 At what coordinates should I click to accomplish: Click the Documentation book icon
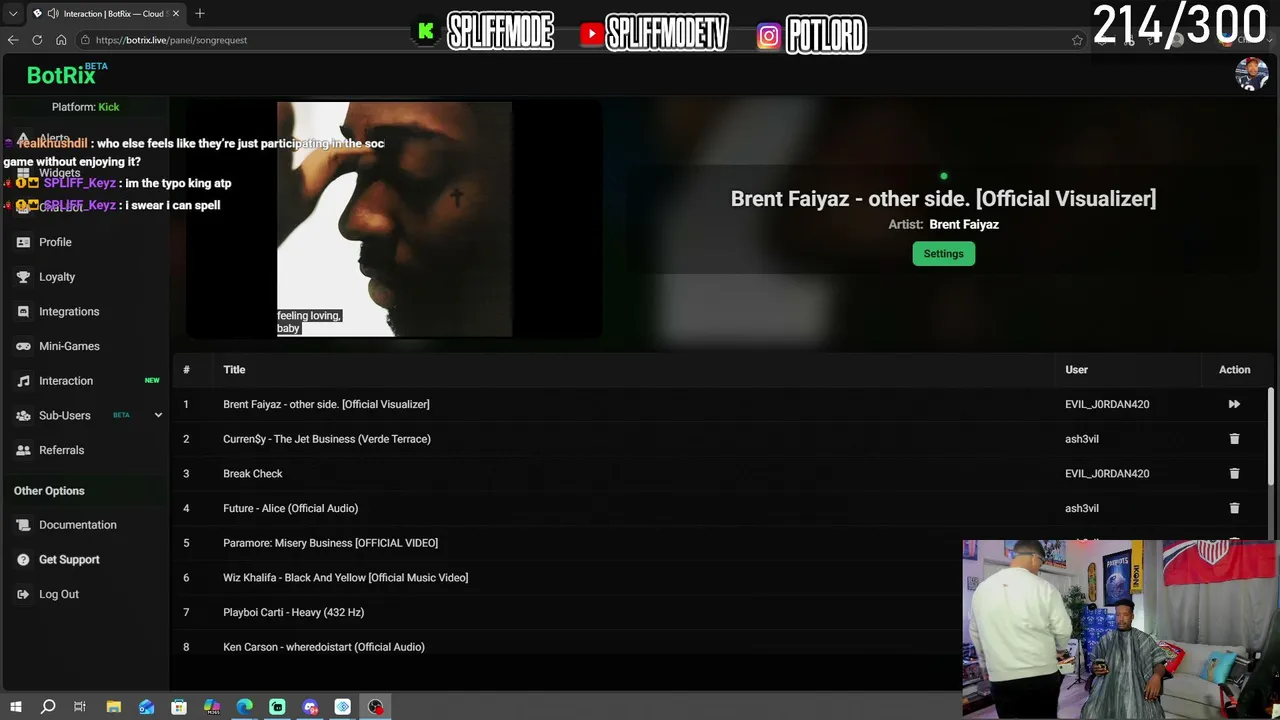click(23, 525)
